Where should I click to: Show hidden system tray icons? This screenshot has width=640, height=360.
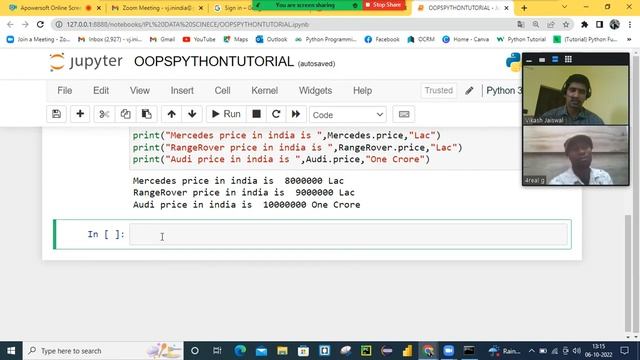click(x=531, y=351)
